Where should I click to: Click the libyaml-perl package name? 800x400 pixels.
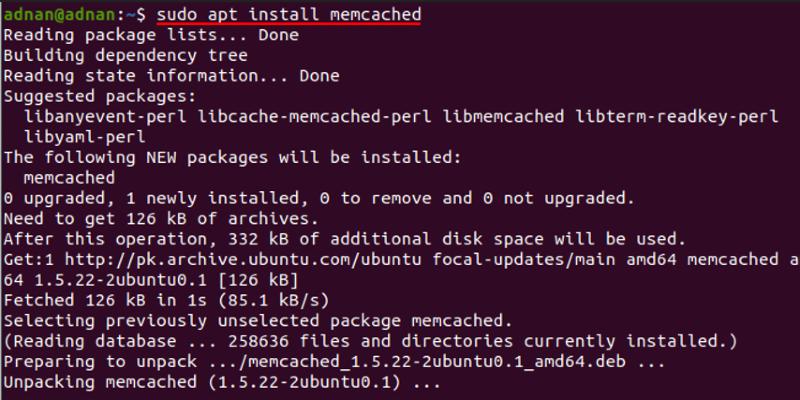85,137
